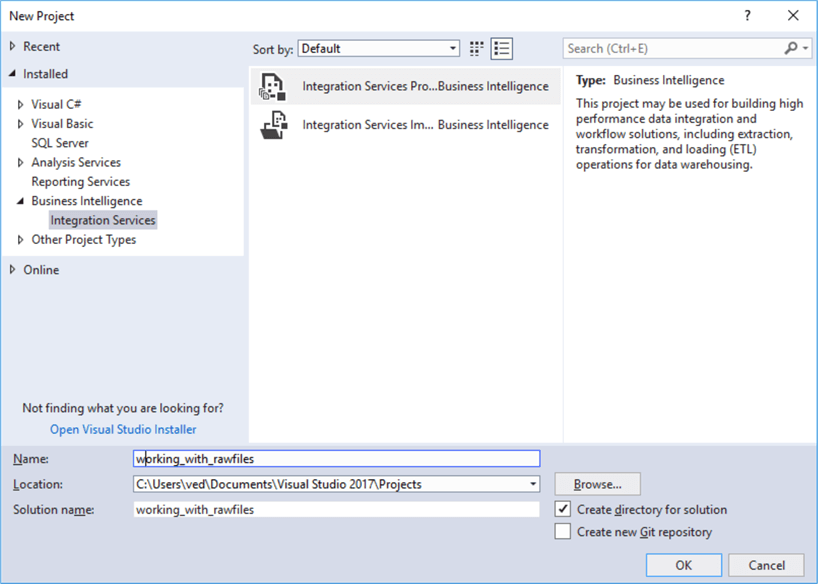Open the Sort by Default dropdown
Viewport: 818px width, 584px height.
[x=379, y=49]
